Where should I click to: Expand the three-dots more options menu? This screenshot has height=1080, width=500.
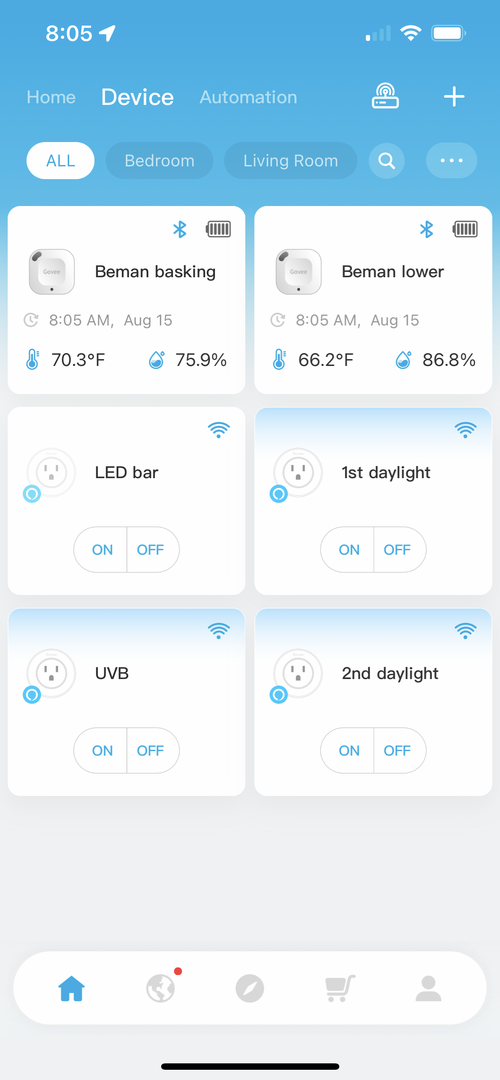[x=452, y=161]
